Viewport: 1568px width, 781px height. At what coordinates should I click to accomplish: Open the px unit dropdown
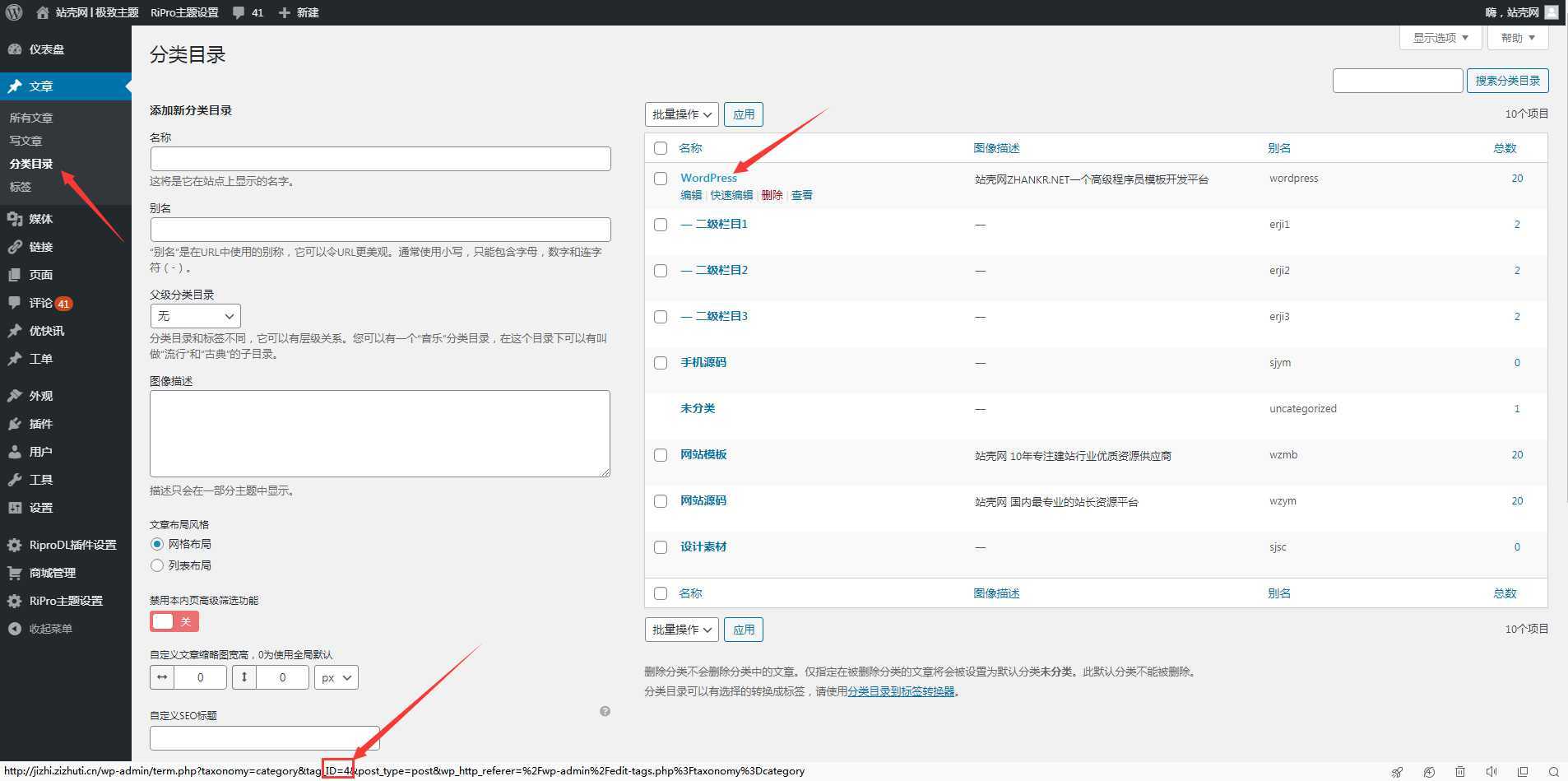click(336, 677)
